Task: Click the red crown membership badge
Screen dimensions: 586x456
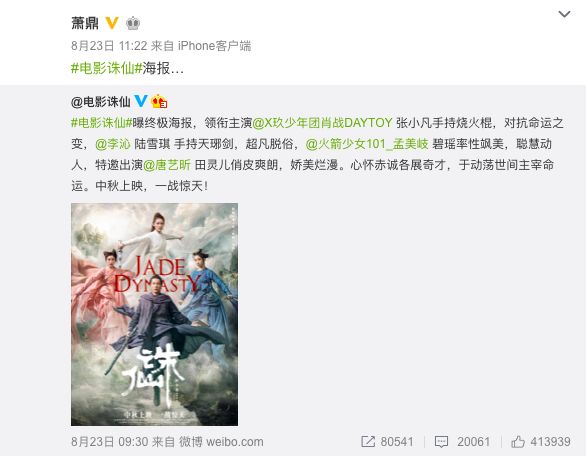Action: (159, 101)
